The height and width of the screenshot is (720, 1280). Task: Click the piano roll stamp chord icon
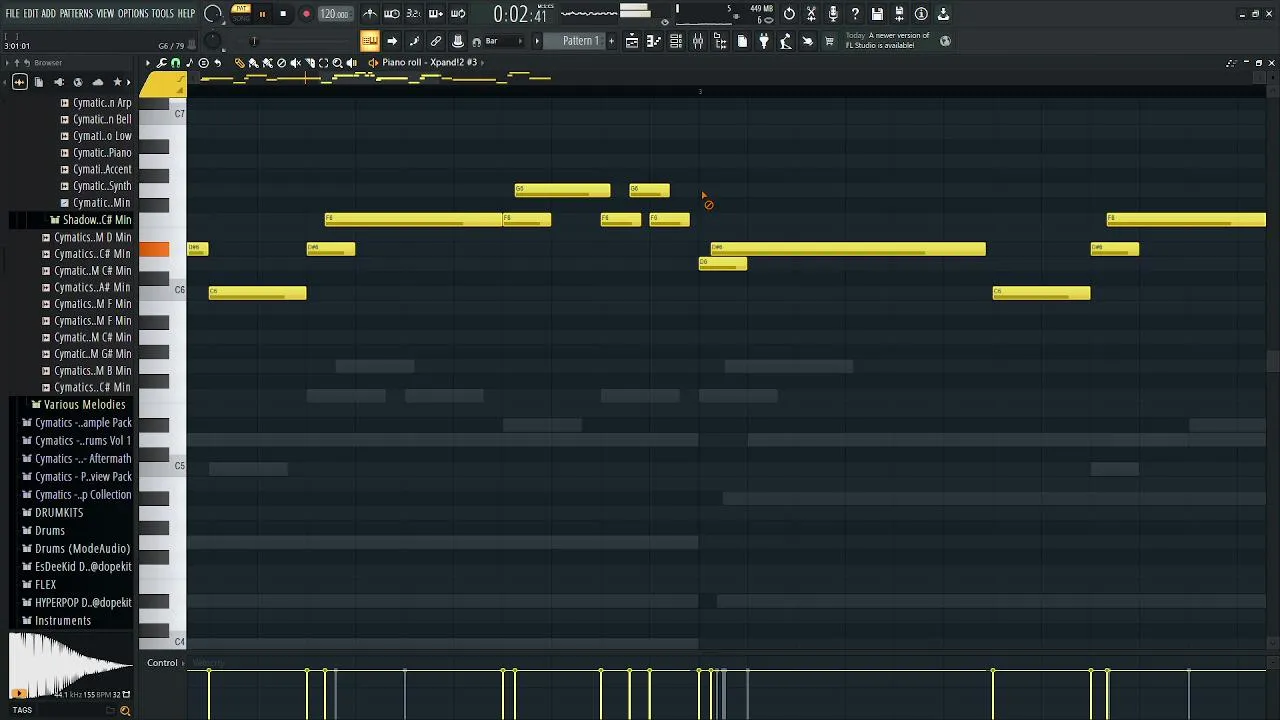point(203,62)
